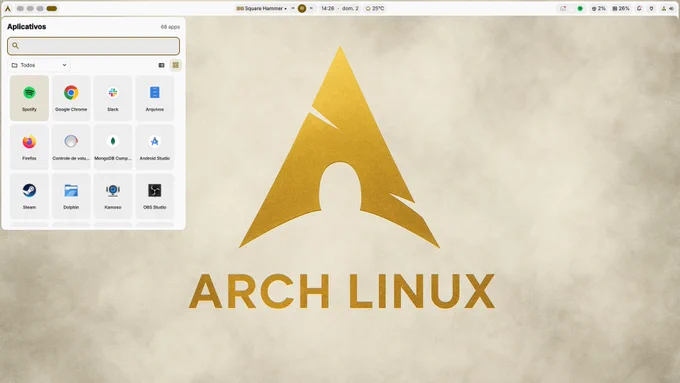The width and height of the screenshot is (680, 383).
Task: Switch to the first workspace dot
Action: 20,8
